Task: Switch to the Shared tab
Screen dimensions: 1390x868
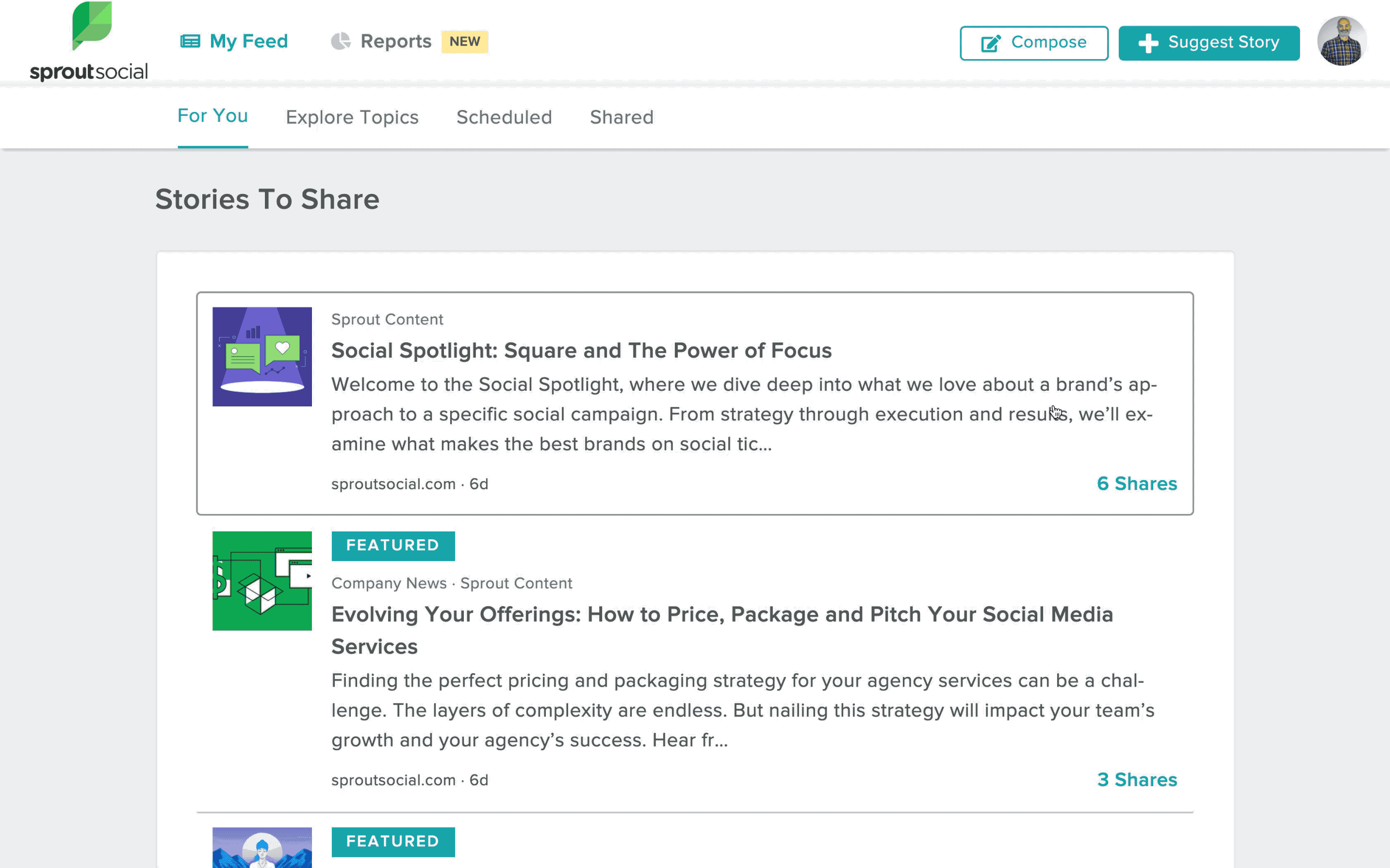Action: click(x=621, y=117)
